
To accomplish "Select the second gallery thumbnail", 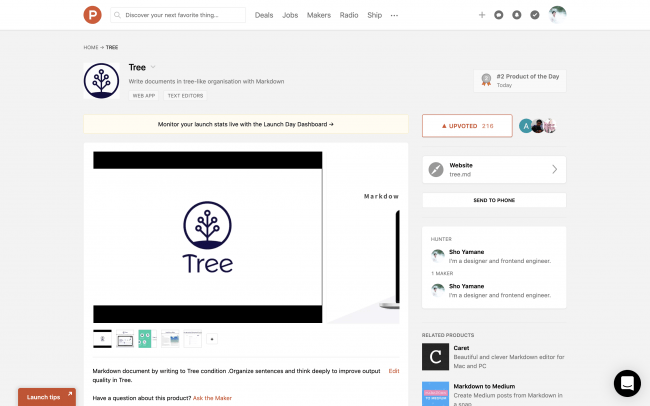I will [x=125, y=339].
